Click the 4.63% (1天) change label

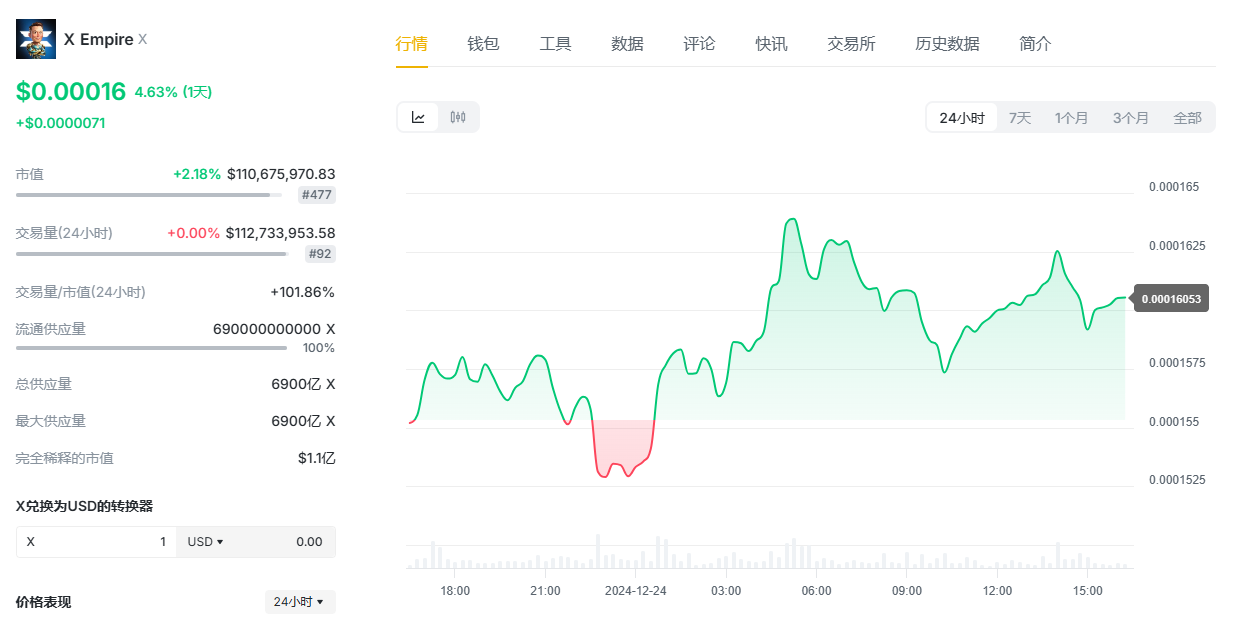click(173, 92)
